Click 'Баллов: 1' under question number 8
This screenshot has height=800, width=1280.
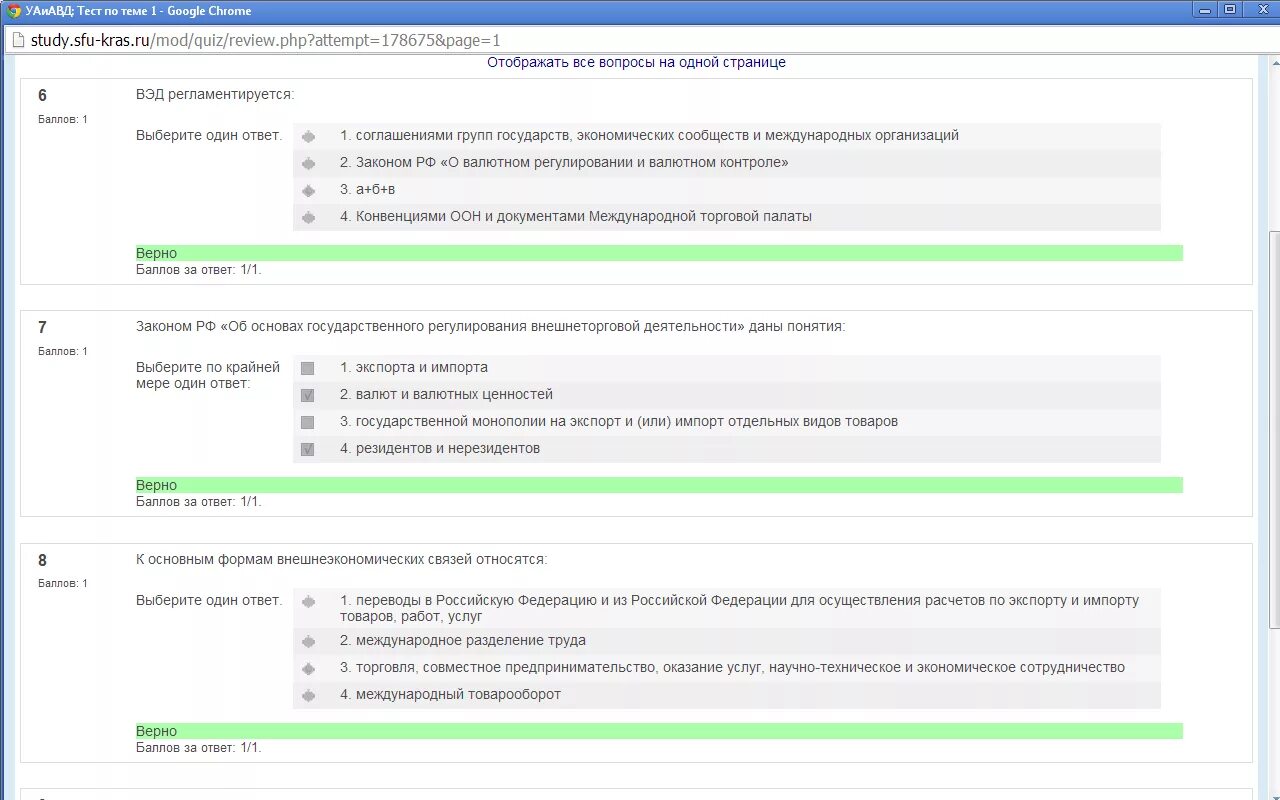63,583
